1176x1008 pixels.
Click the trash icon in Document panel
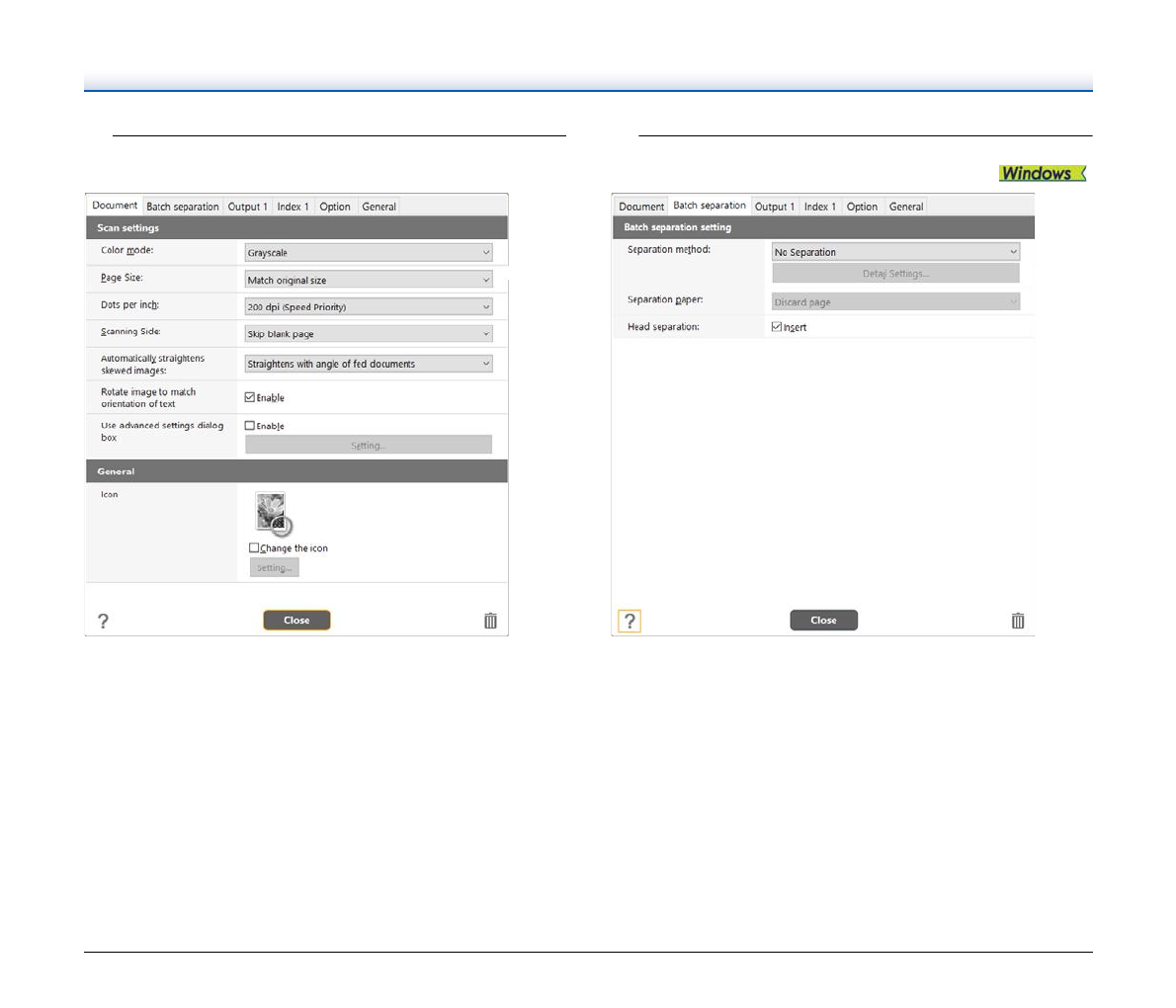(490, 621)
